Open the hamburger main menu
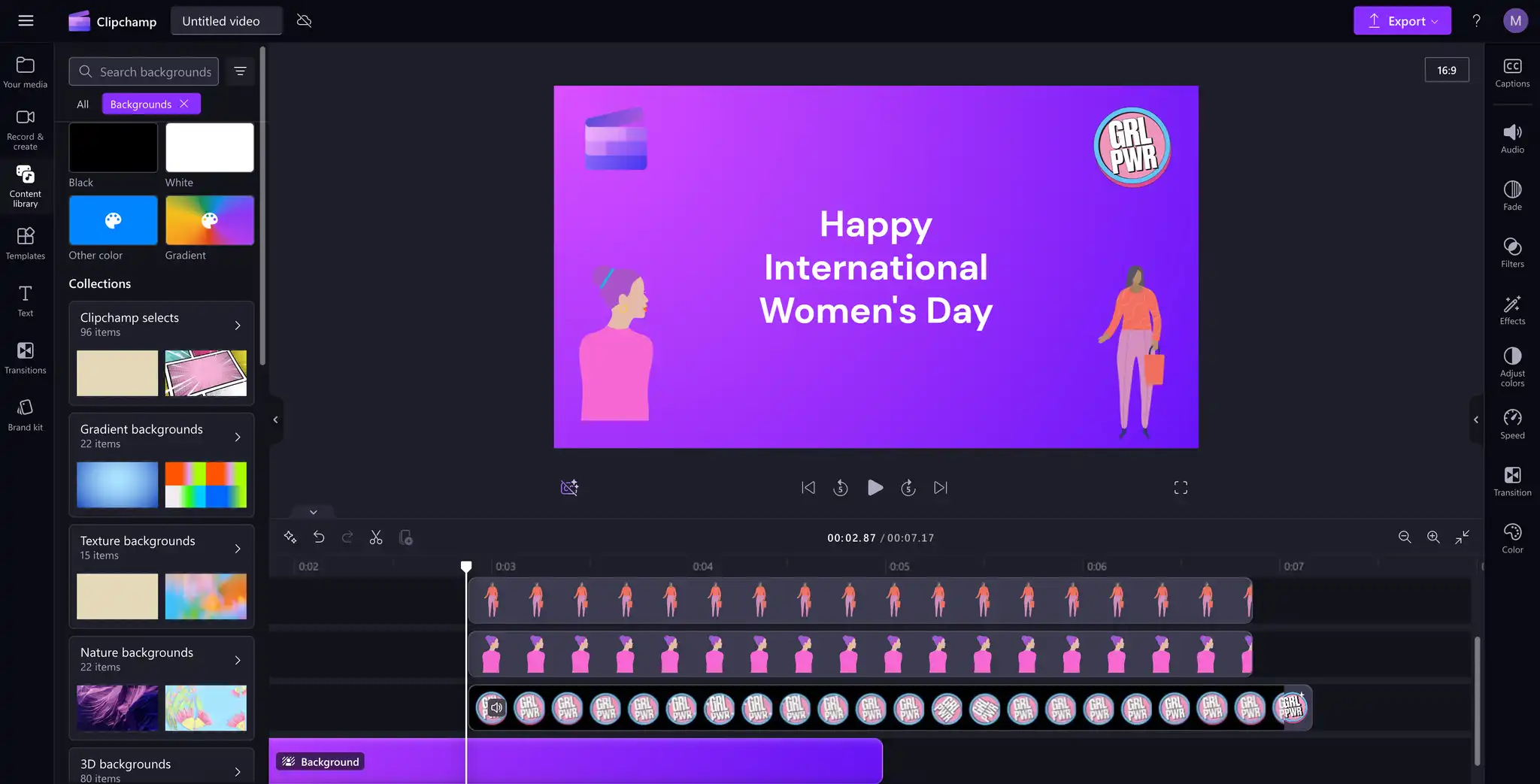 tap(26, 20)
